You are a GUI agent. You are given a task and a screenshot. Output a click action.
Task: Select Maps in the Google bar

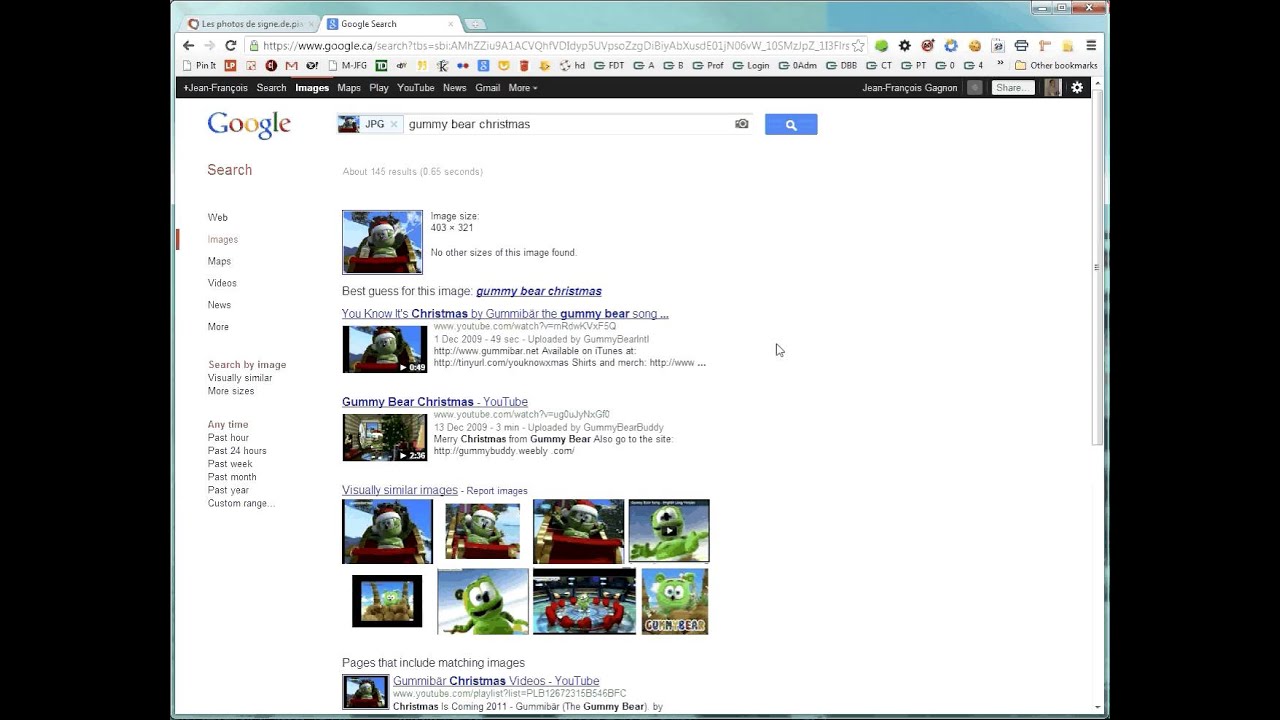point(349,88)
